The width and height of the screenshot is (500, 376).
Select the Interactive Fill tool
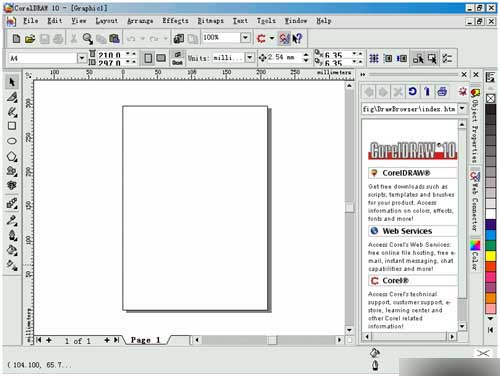[x=12, y=265]
